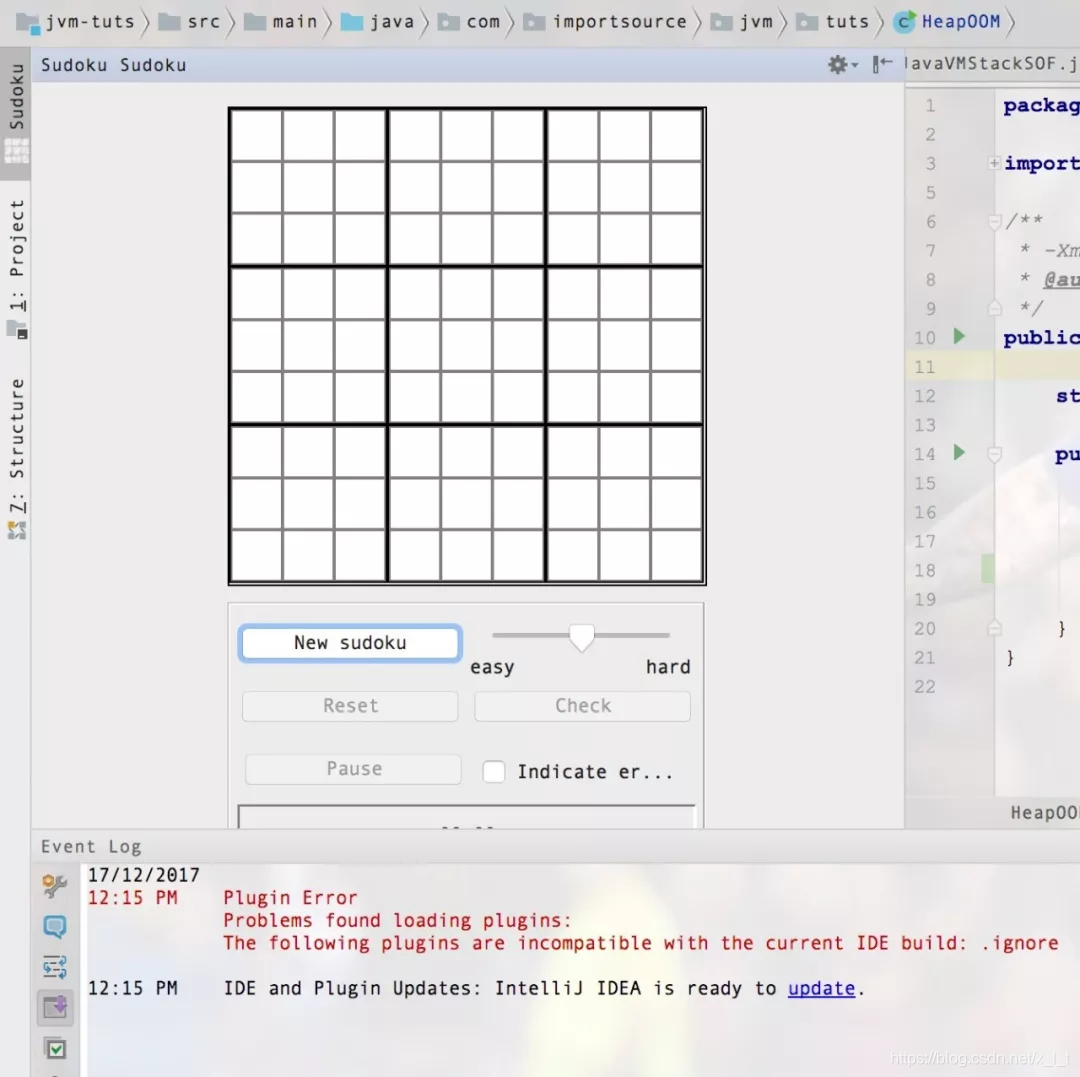This screenshot has width=1080, height=1077.
Task: Click the update link in Event Log
Action: pos(821,988)
